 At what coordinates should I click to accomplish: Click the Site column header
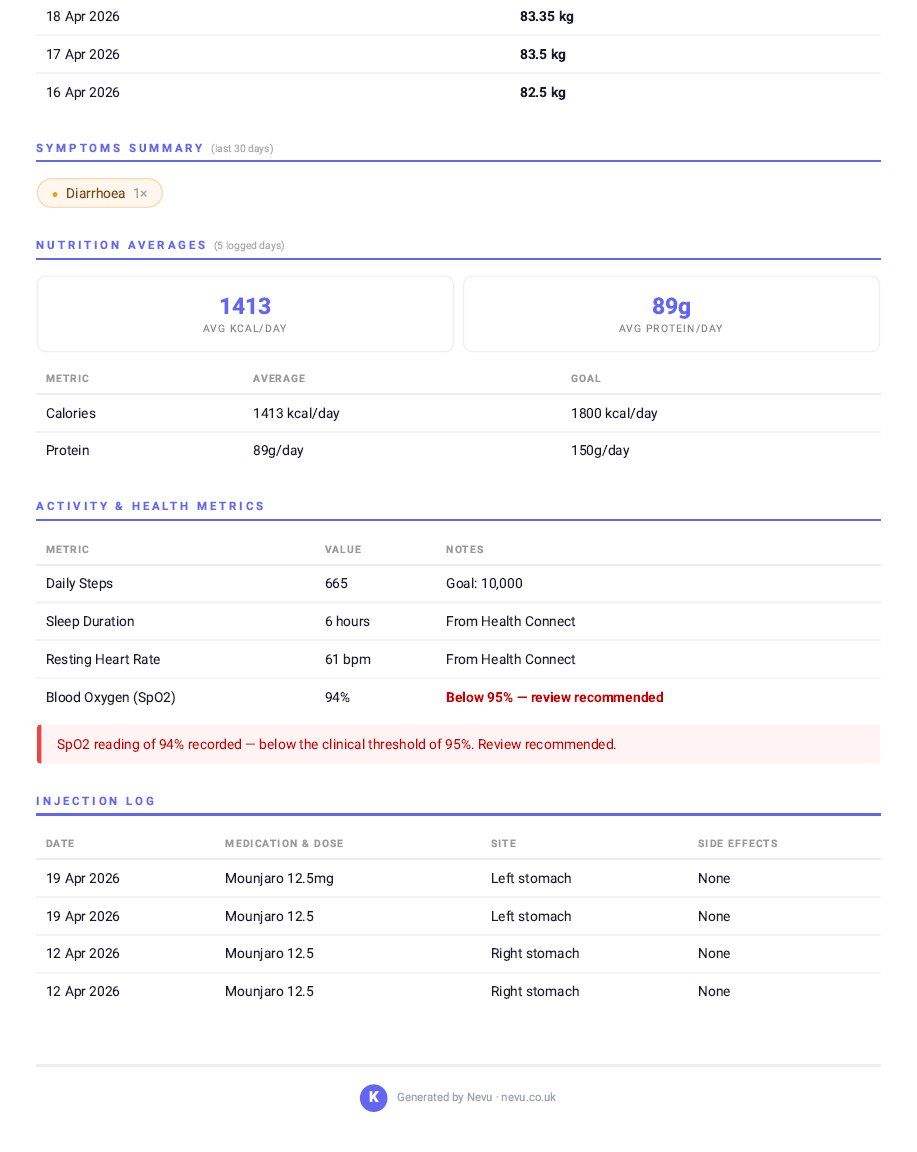click(x=503, y=843)
